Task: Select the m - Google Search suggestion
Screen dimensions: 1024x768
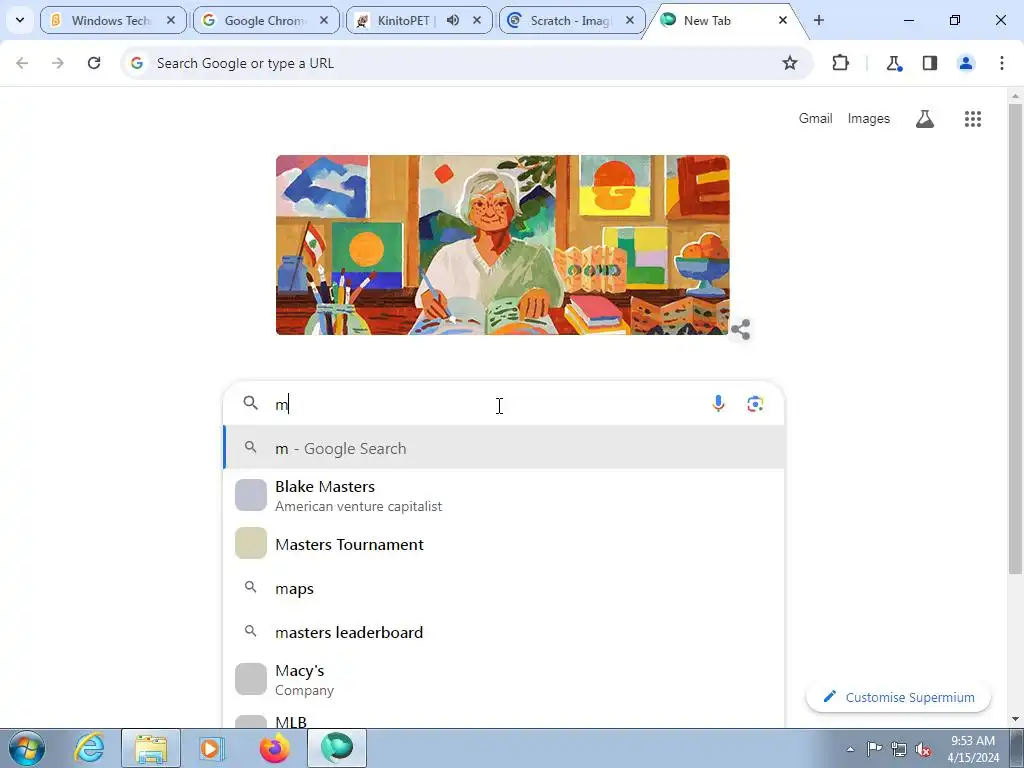Action: [504, 448]
